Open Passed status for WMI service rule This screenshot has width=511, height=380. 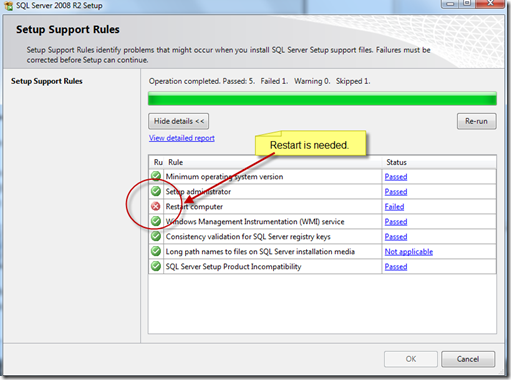[396, 222]
